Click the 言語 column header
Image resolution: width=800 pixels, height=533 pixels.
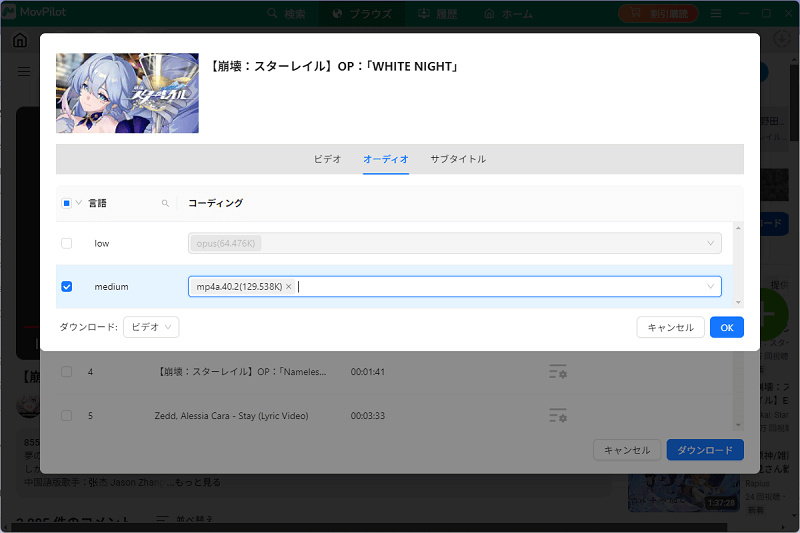[x=97, y=203]
